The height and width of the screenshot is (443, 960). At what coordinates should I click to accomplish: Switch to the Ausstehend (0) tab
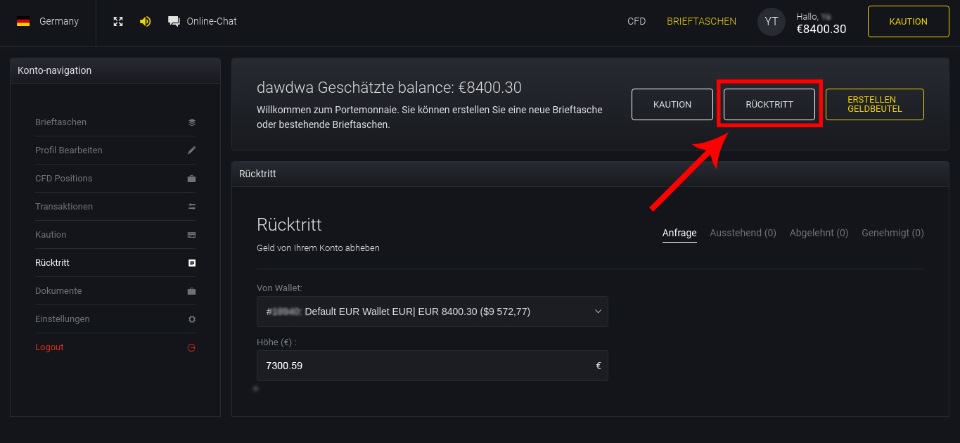click(743, 233)
